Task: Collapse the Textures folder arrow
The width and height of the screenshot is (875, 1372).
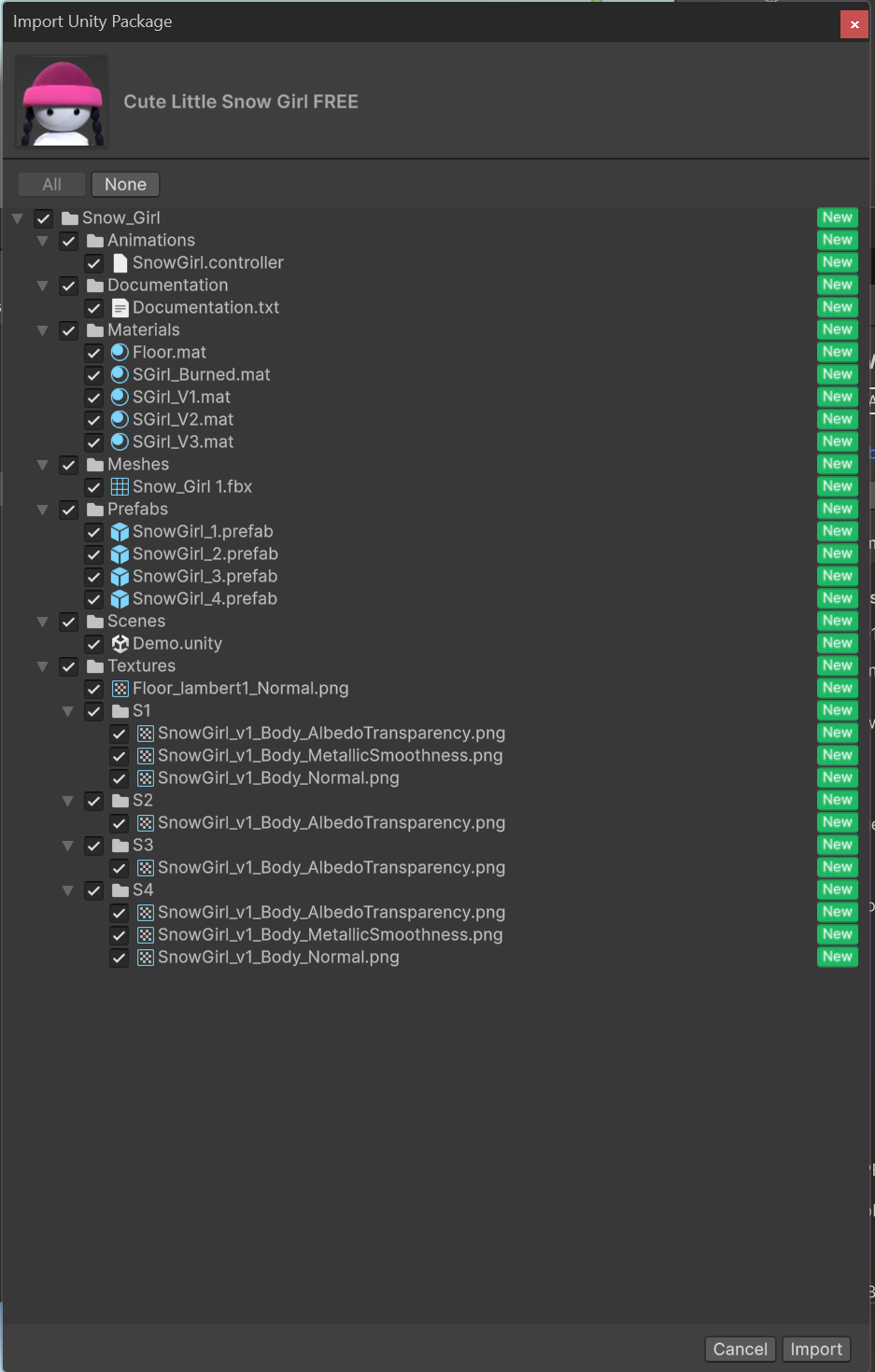Action: tap(42, 666)
